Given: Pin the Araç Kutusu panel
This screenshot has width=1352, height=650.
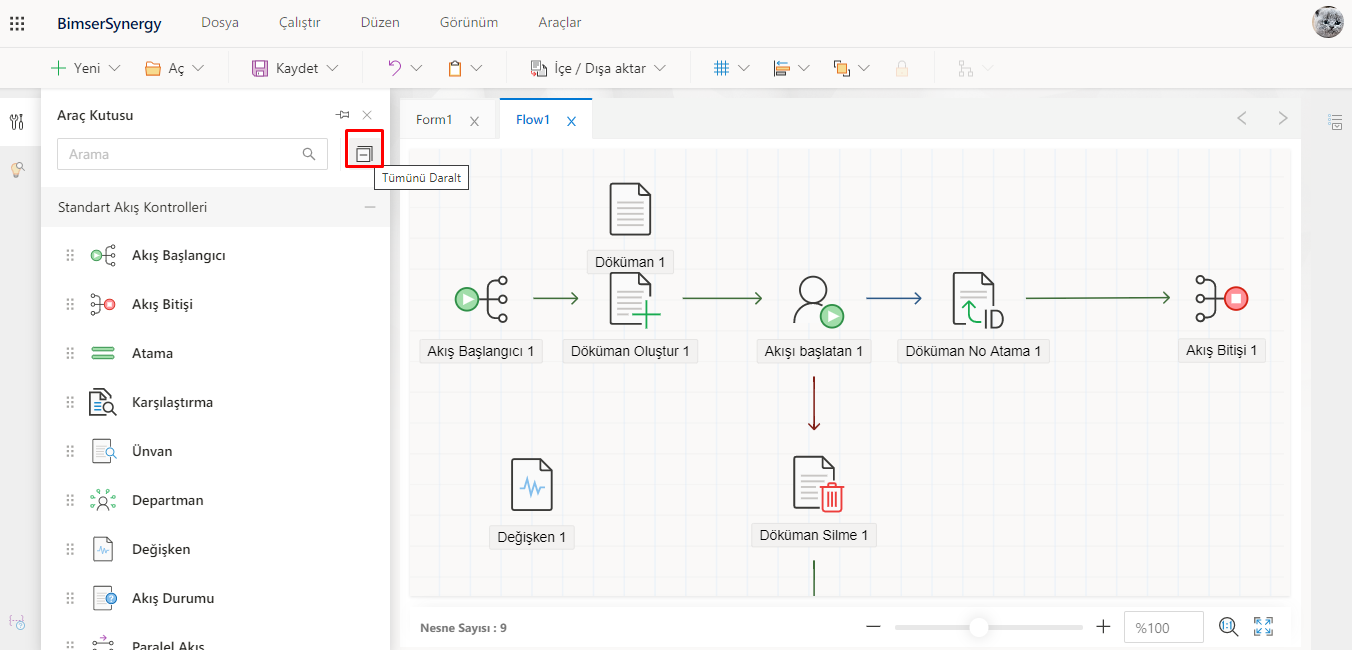Looking at the screenshot, I should coord(342,115).
